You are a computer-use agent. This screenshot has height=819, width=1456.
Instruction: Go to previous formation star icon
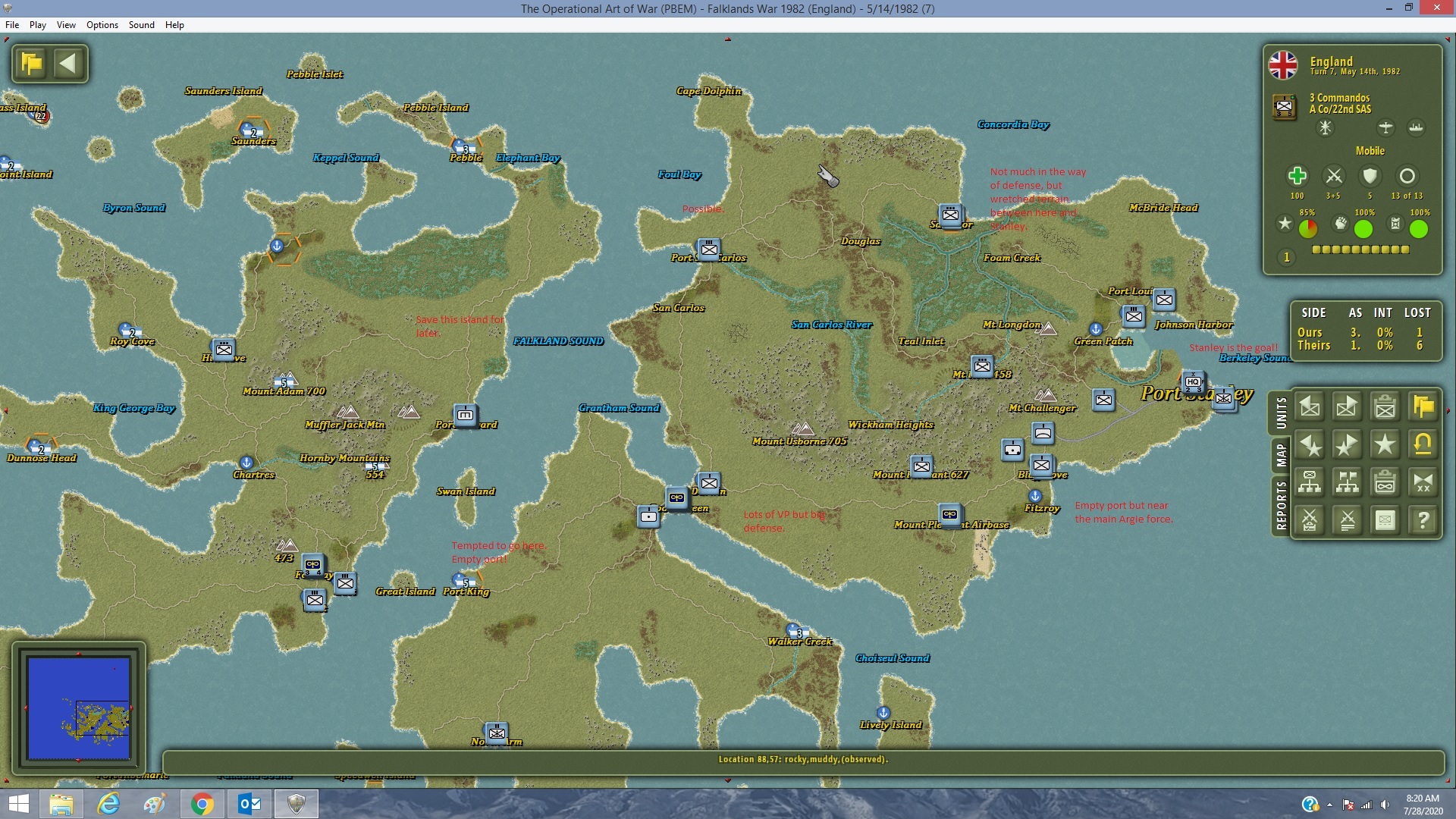(1310, 445)
